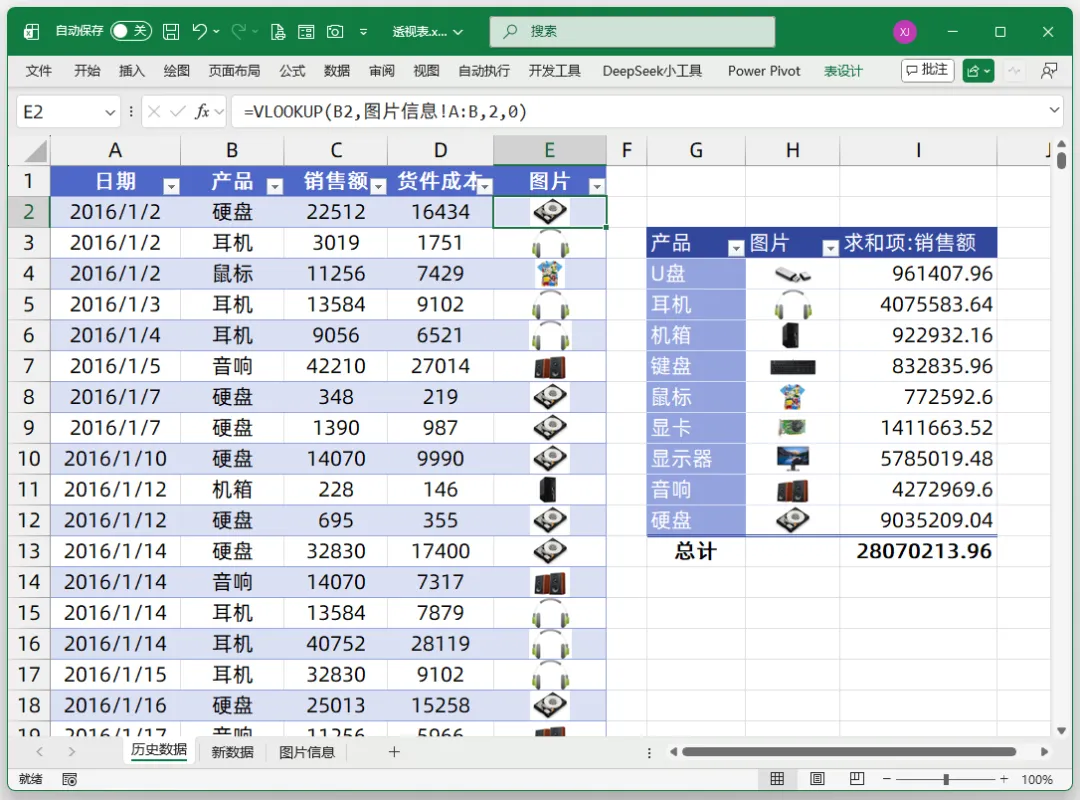Click the macro recording icon in status bar
The image size is (1080, 800).
coord(70,779)
